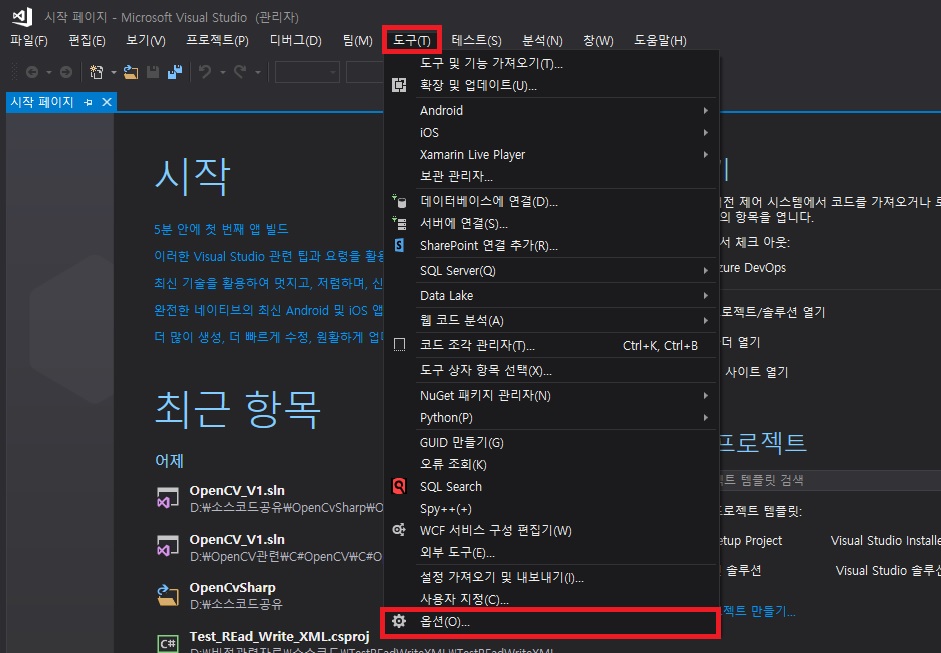Open the 프로젝트(P) menu
941x653 pixels.
[217, 40]
